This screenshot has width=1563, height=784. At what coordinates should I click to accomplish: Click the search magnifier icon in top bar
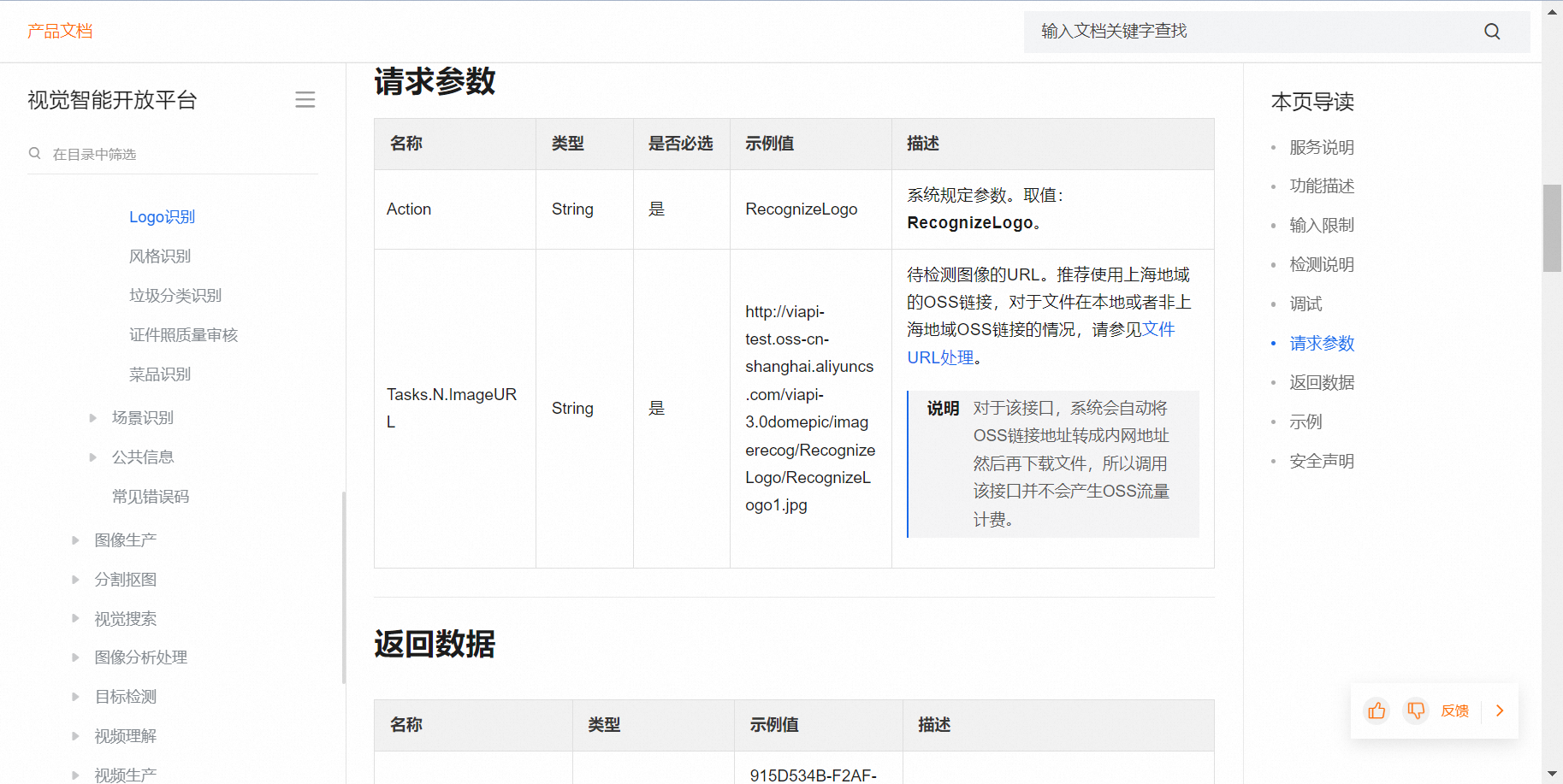[1492, 32]
